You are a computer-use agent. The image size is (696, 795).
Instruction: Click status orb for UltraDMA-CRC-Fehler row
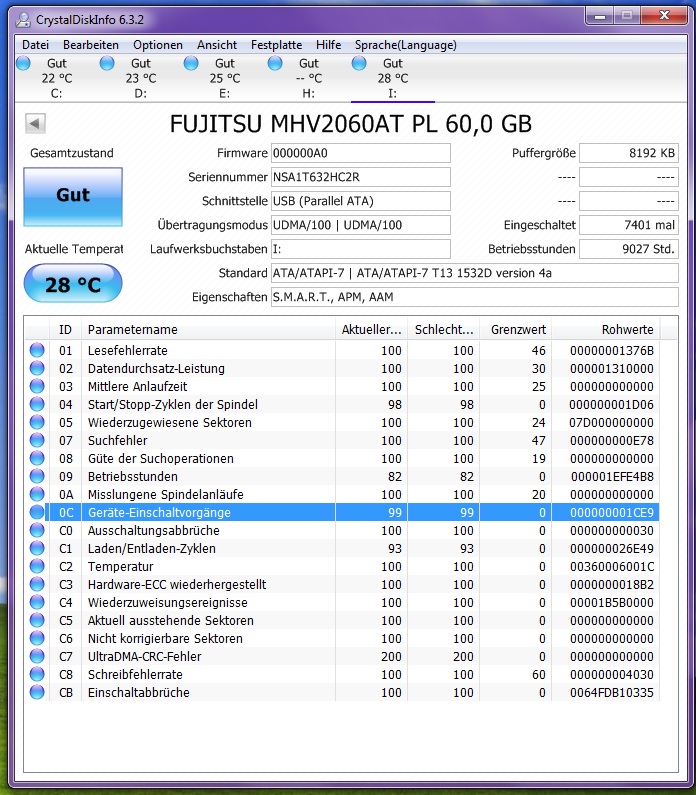tap(37, 656)
